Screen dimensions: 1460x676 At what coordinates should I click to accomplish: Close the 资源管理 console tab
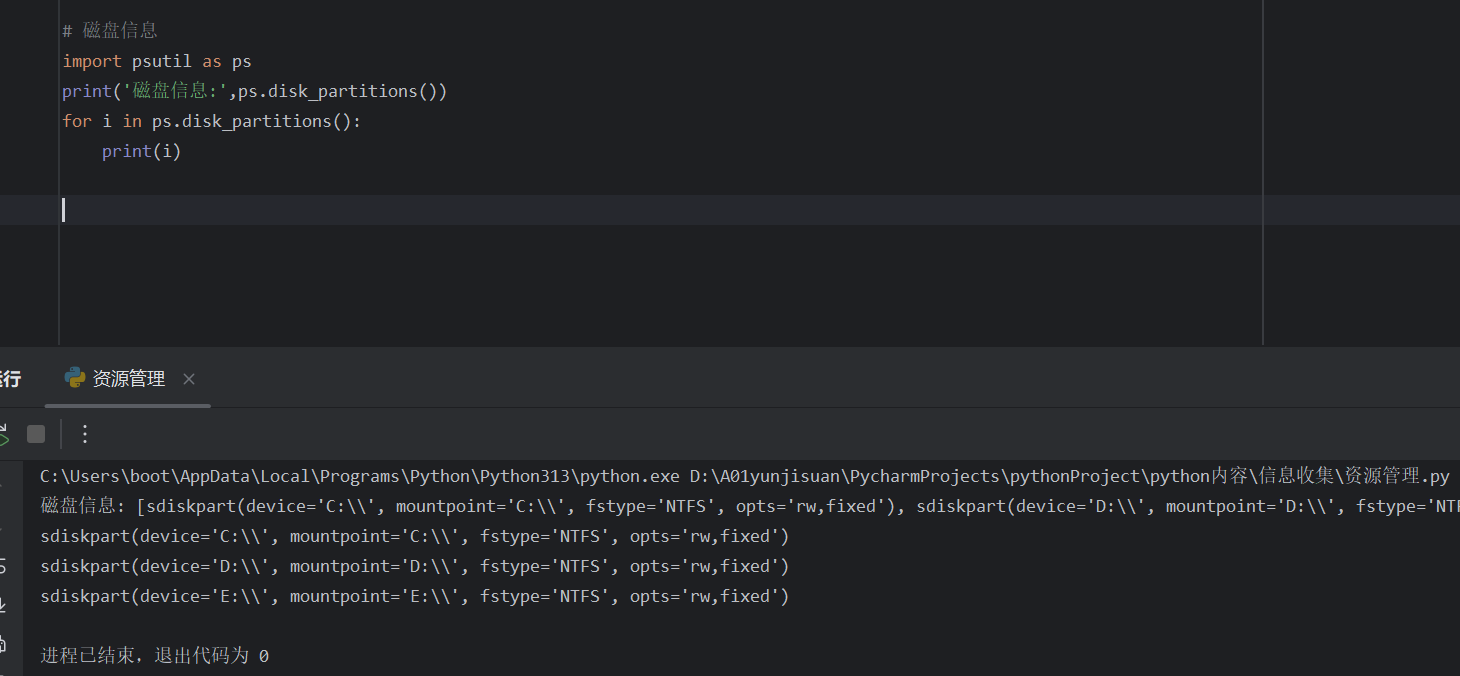point(188,379)
